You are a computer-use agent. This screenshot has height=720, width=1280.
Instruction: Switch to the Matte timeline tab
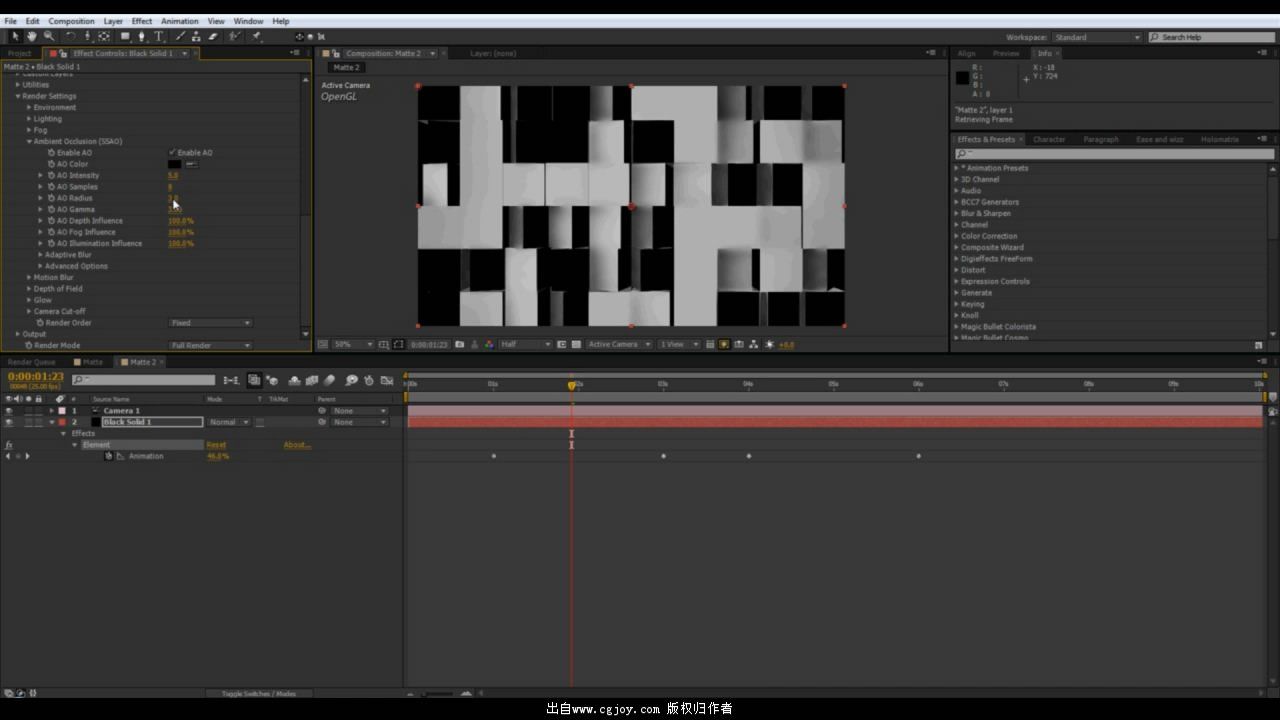93,362
